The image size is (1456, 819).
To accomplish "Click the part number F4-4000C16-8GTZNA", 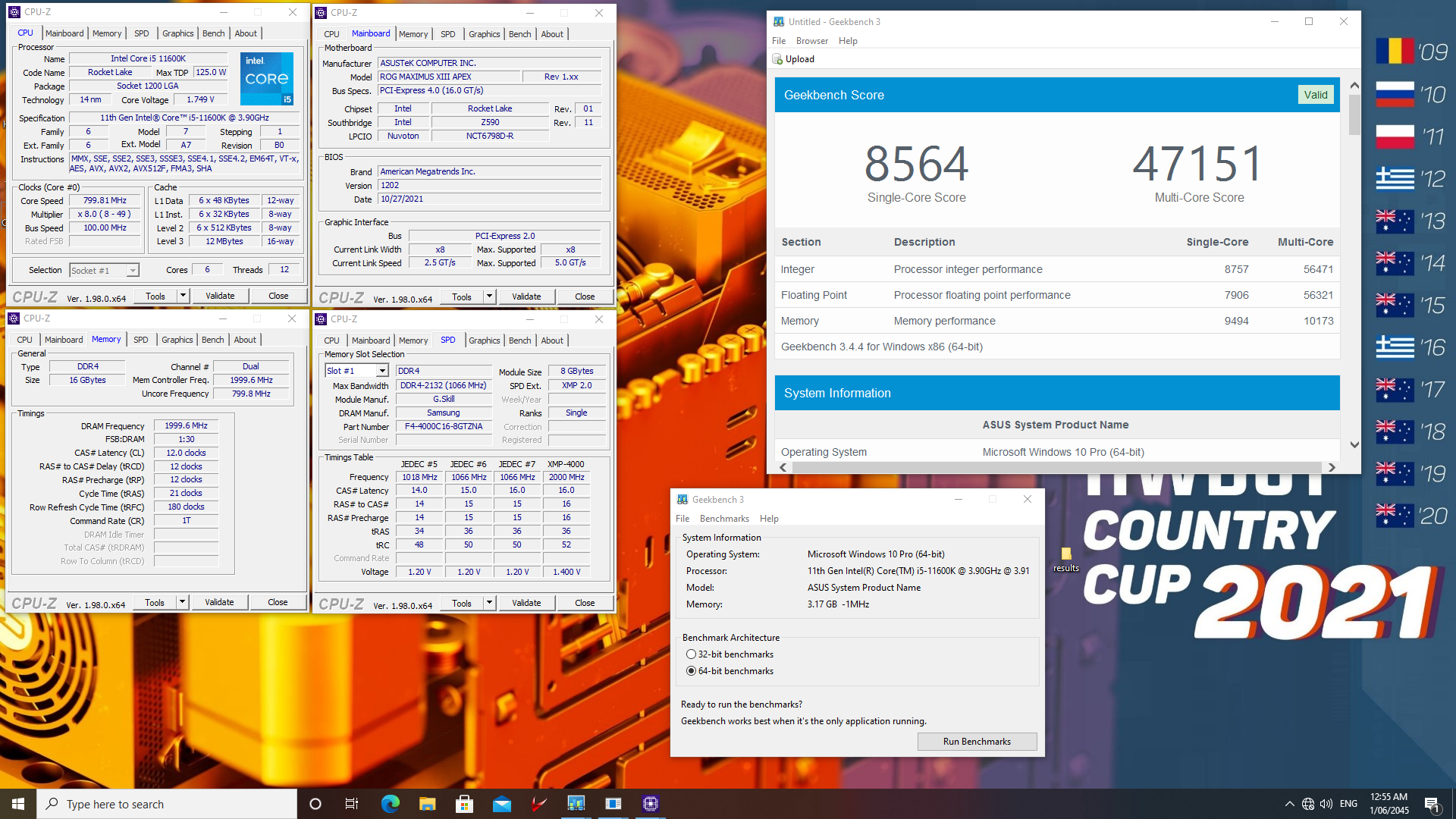I will (444, 427).
